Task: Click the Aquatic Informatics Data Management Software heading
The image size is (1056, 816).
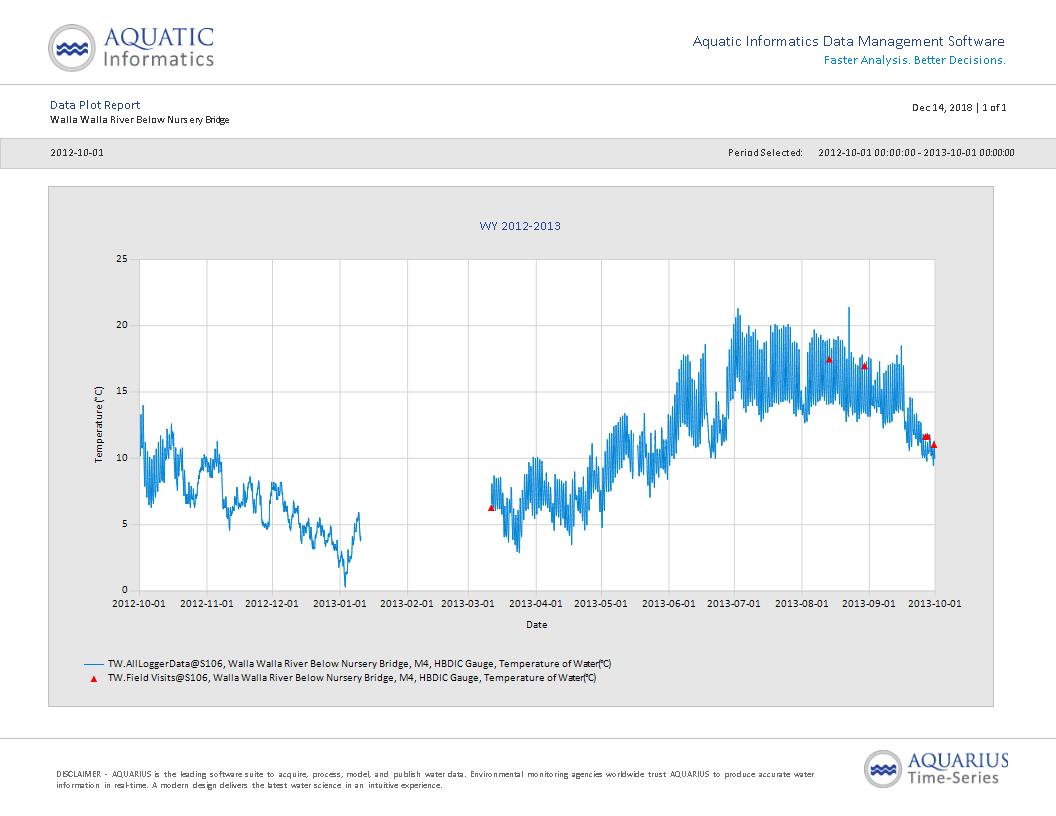Action: click(x=849, y=41)
